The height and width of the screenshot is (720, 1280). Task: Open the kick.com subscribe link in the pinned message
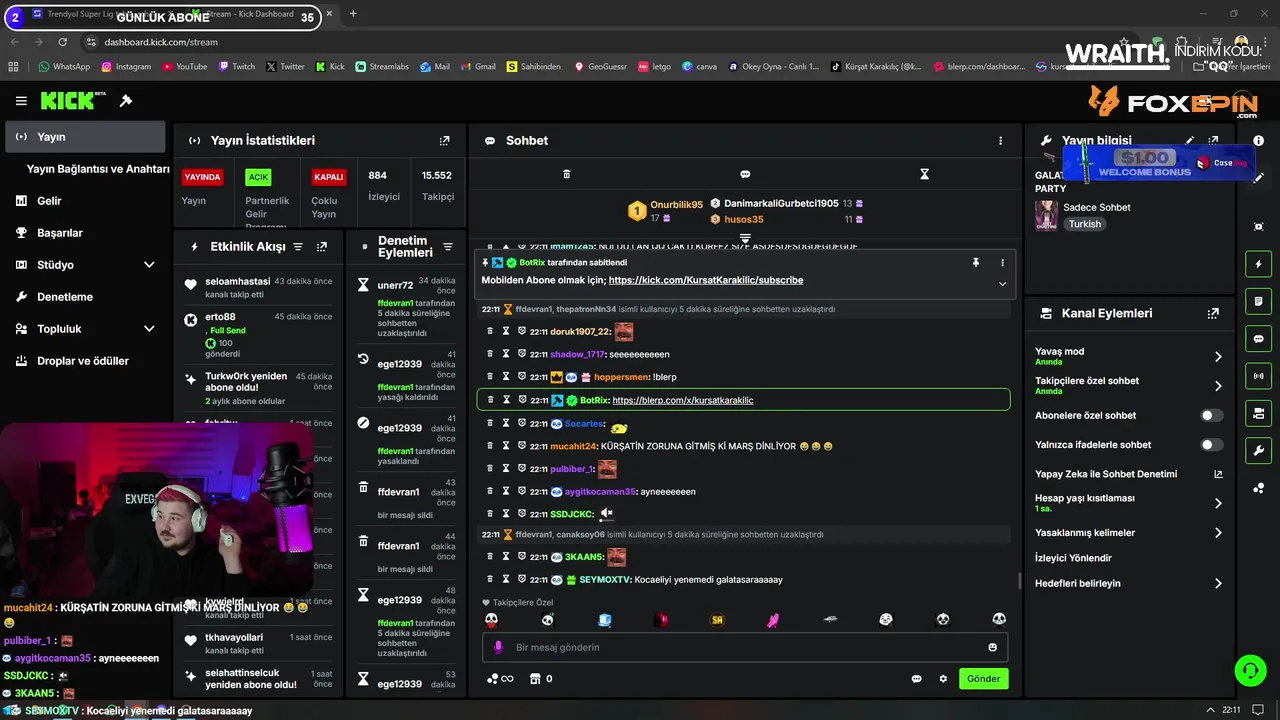point(706,280)
